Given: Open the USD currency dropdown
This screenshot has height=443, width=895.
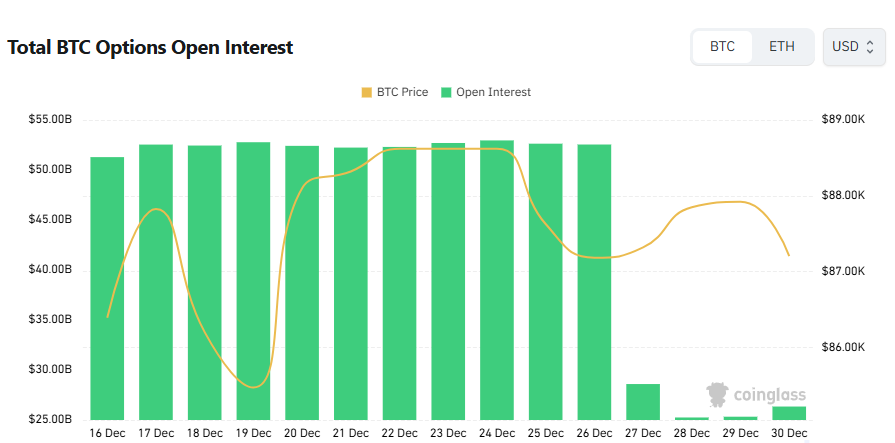Looking at the screenshot, I should point(853,47).
